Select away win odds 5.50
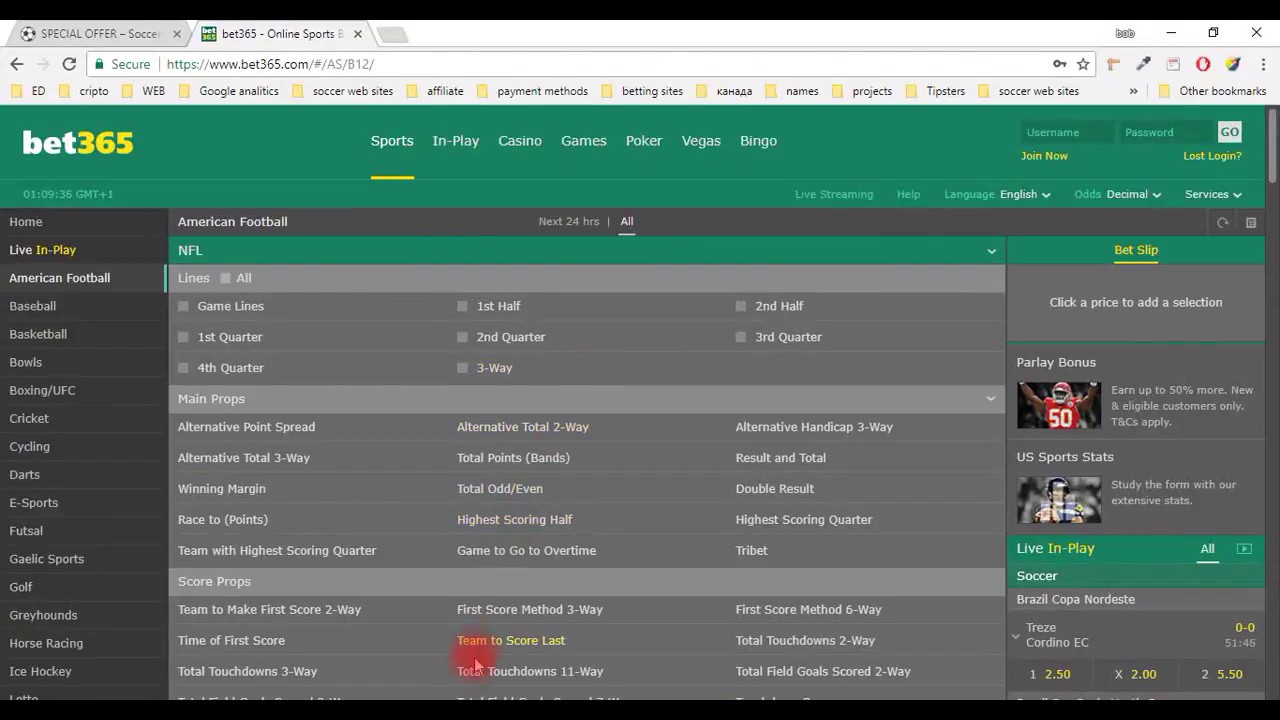The width and height of the screenshot is (1280, 720). 1221,674
